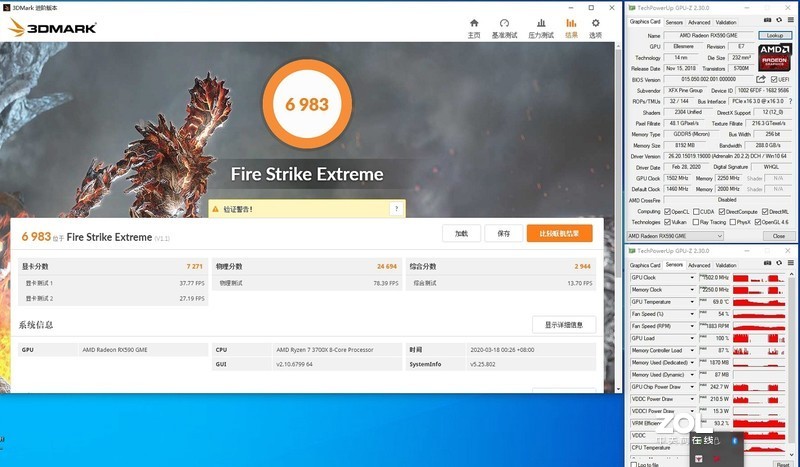This screenshot has height=467, width=800.
Task: Click the 显卡分数 value 7 271
Action: tap(195, 266)
